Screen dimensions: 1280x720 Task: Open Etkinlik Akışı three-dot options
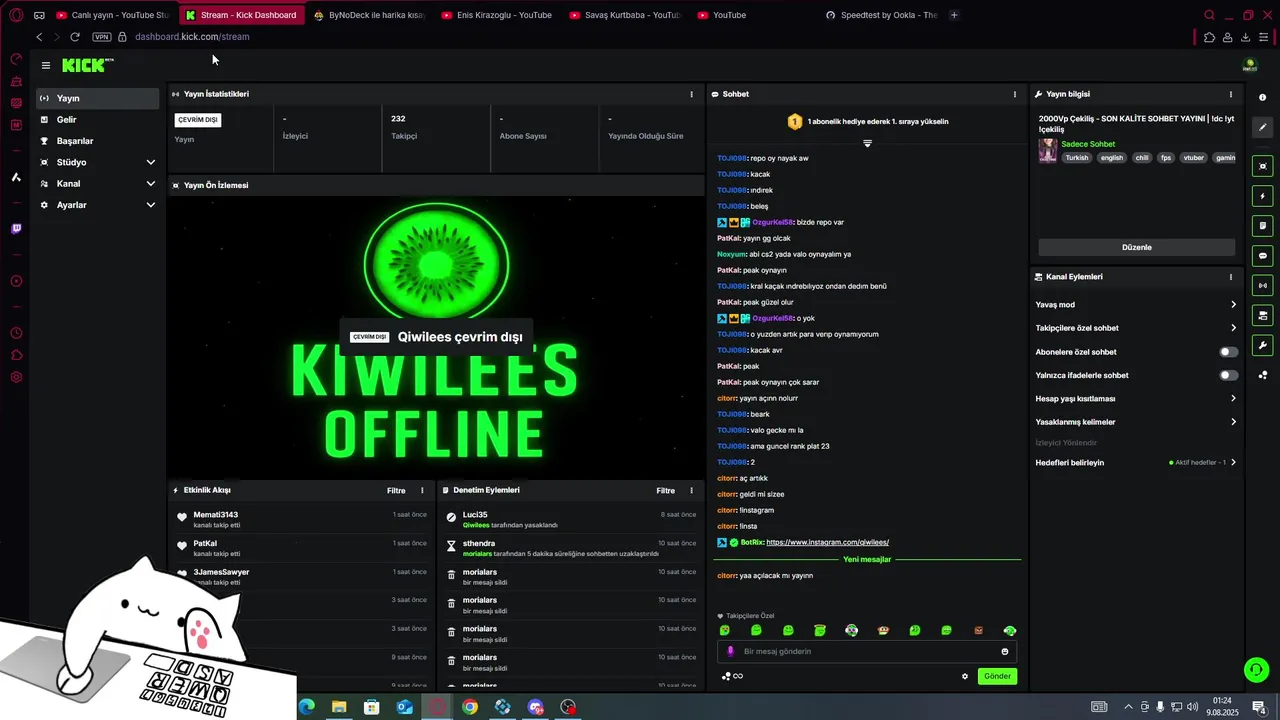click(x=422, y=491)
